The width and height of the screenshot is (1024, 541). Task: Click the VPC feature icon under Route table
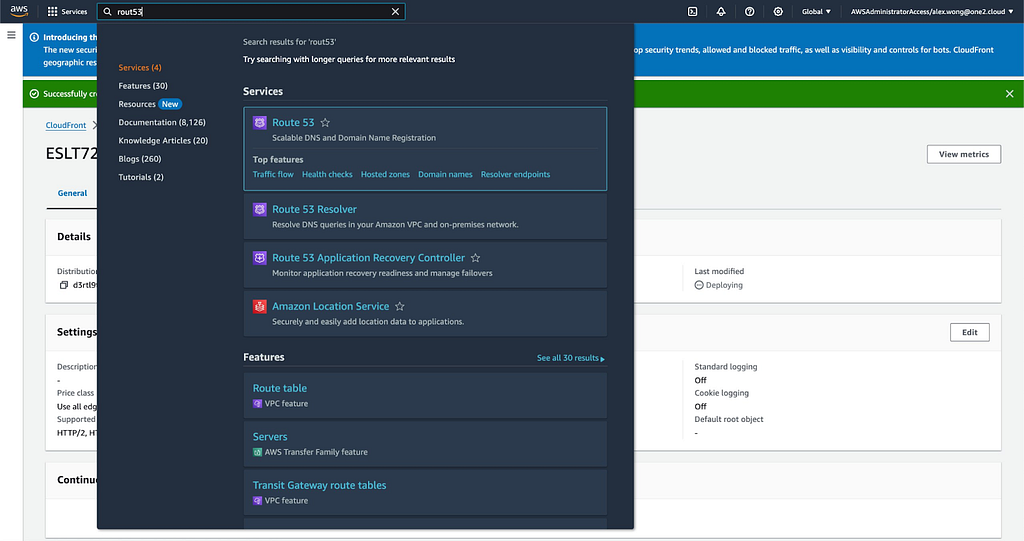[257, 404]
